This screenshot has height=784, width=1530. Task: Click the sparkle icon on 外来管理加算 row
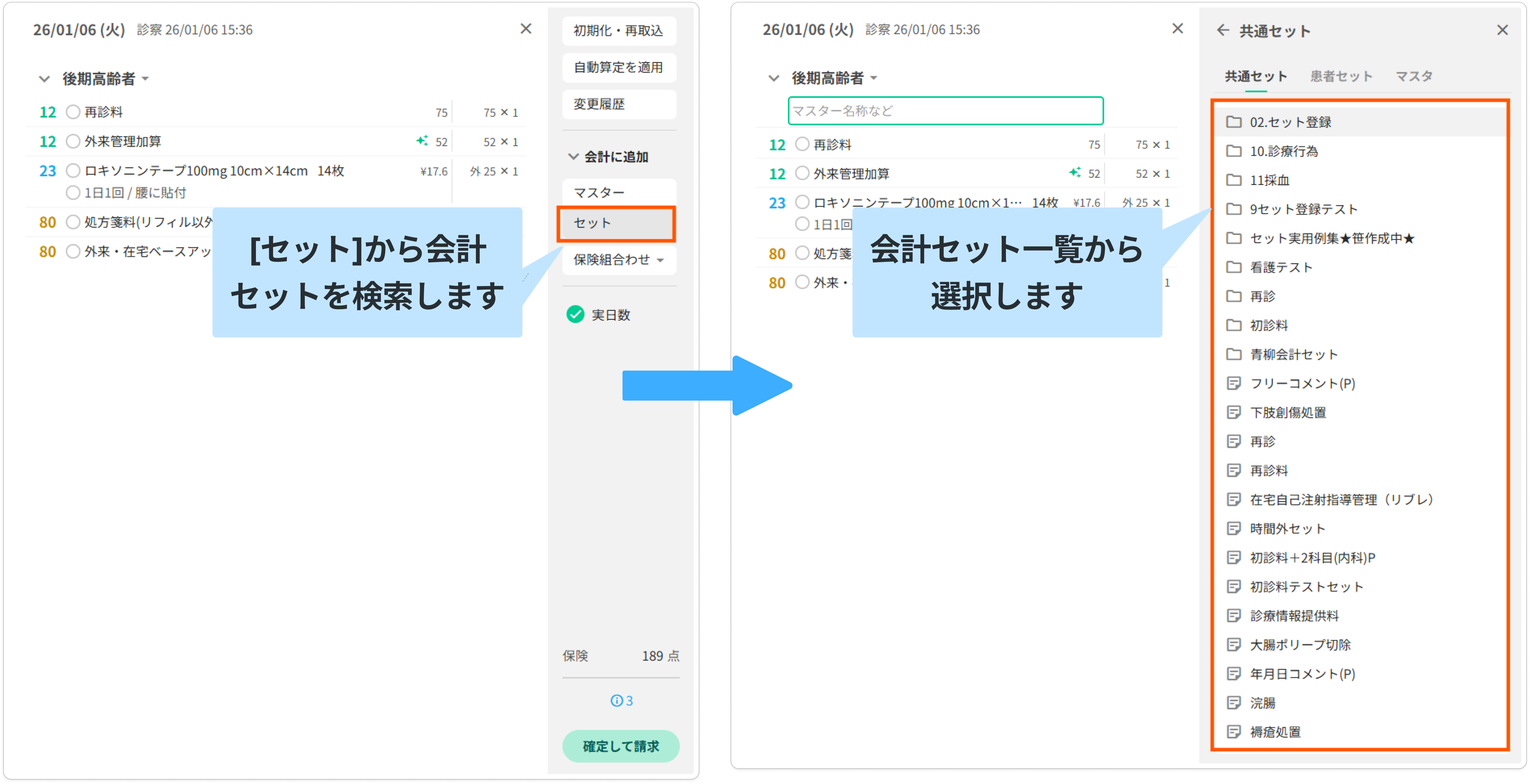[x=422, y=141]
